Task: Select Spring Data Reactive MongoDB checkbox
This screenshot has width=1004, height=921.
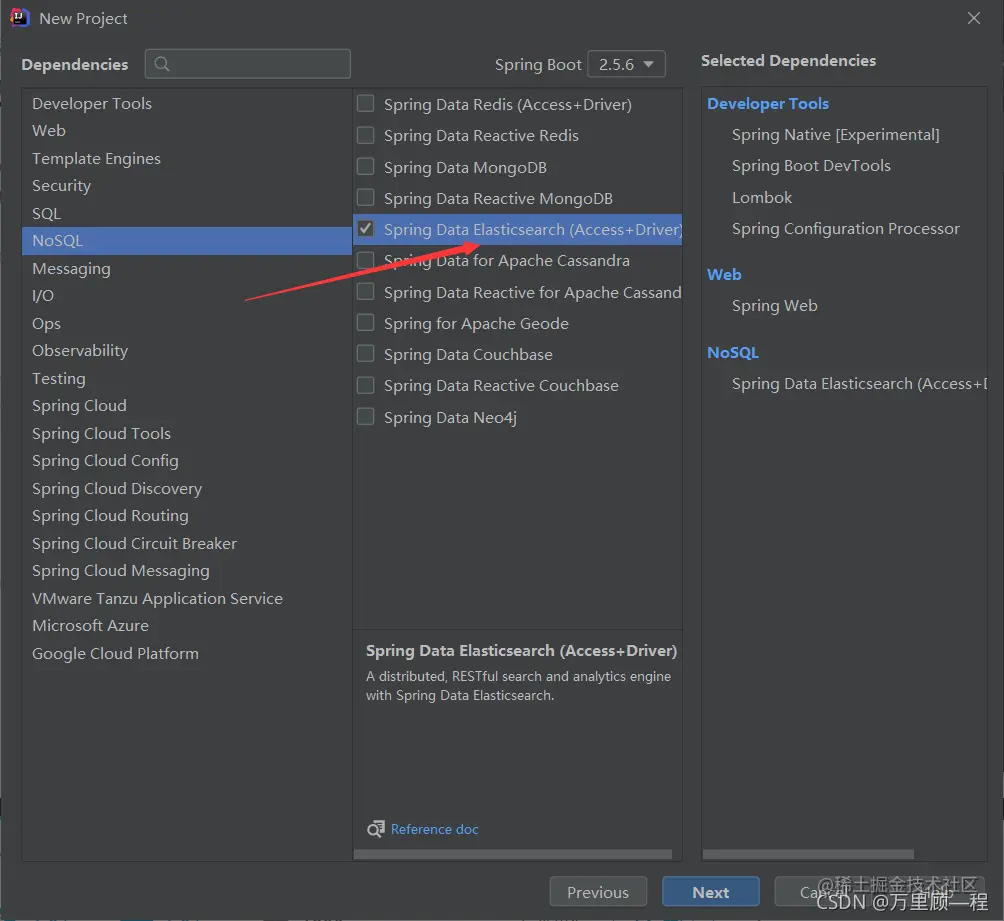Action: coord(366,198)
